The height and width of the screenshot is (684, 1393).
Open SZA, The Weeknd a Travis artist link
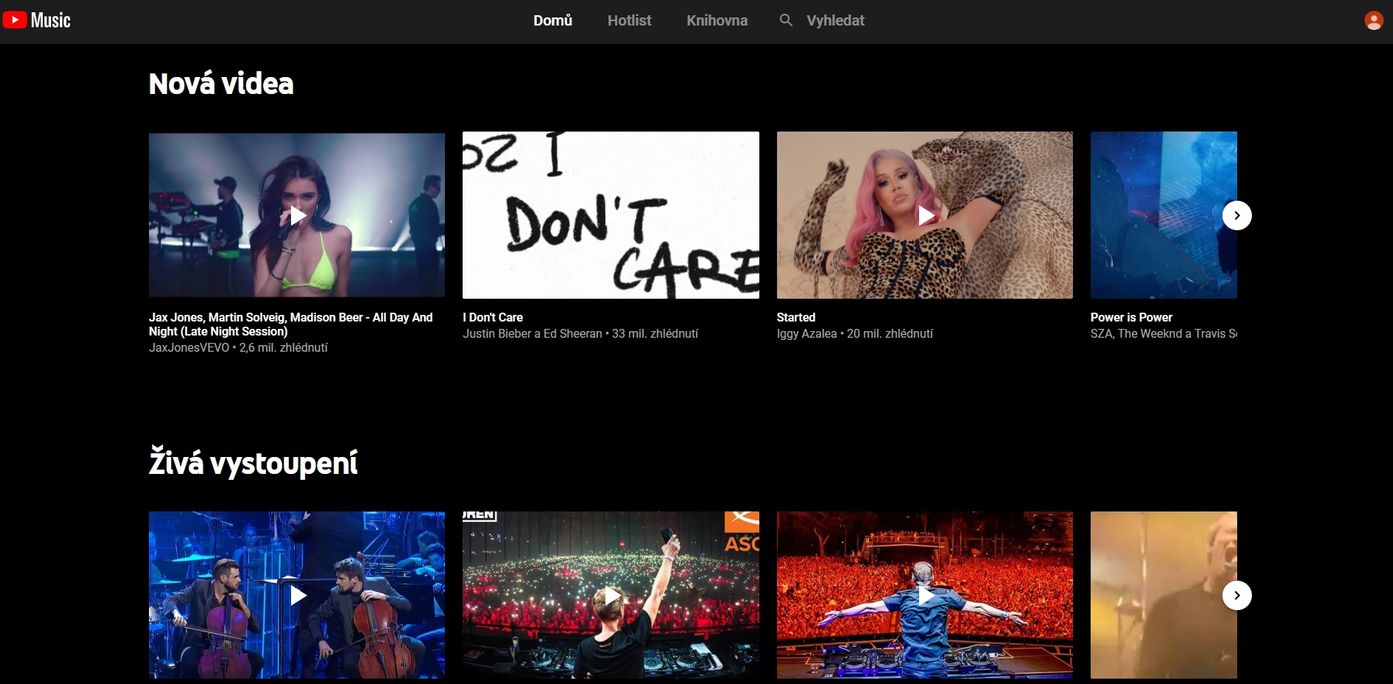(1164, 334)
